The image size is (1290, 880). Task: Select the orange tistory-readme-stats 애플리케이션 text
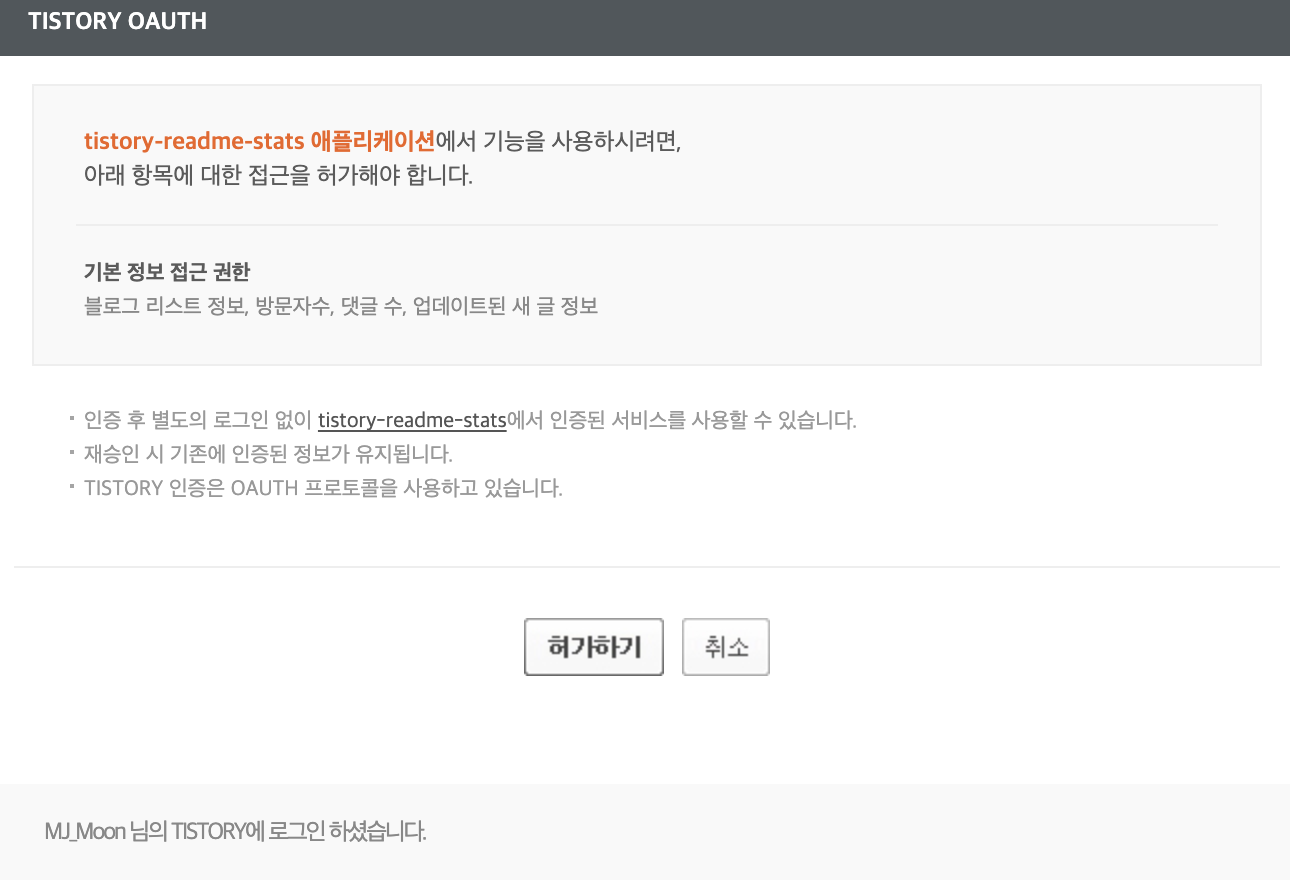[x=260, y=141]
